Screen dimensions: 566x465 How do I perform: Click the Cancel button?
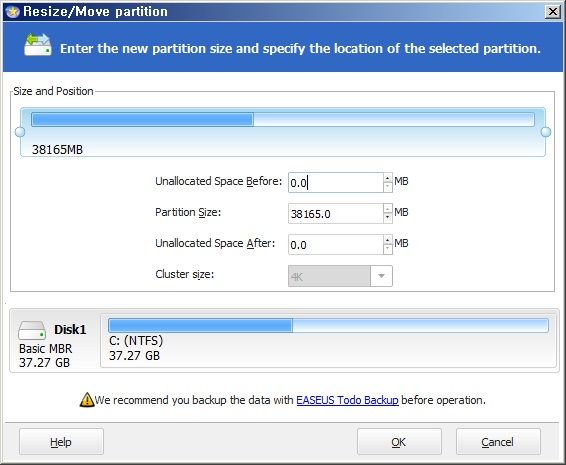pyautogui.click(x=498, y=442)
